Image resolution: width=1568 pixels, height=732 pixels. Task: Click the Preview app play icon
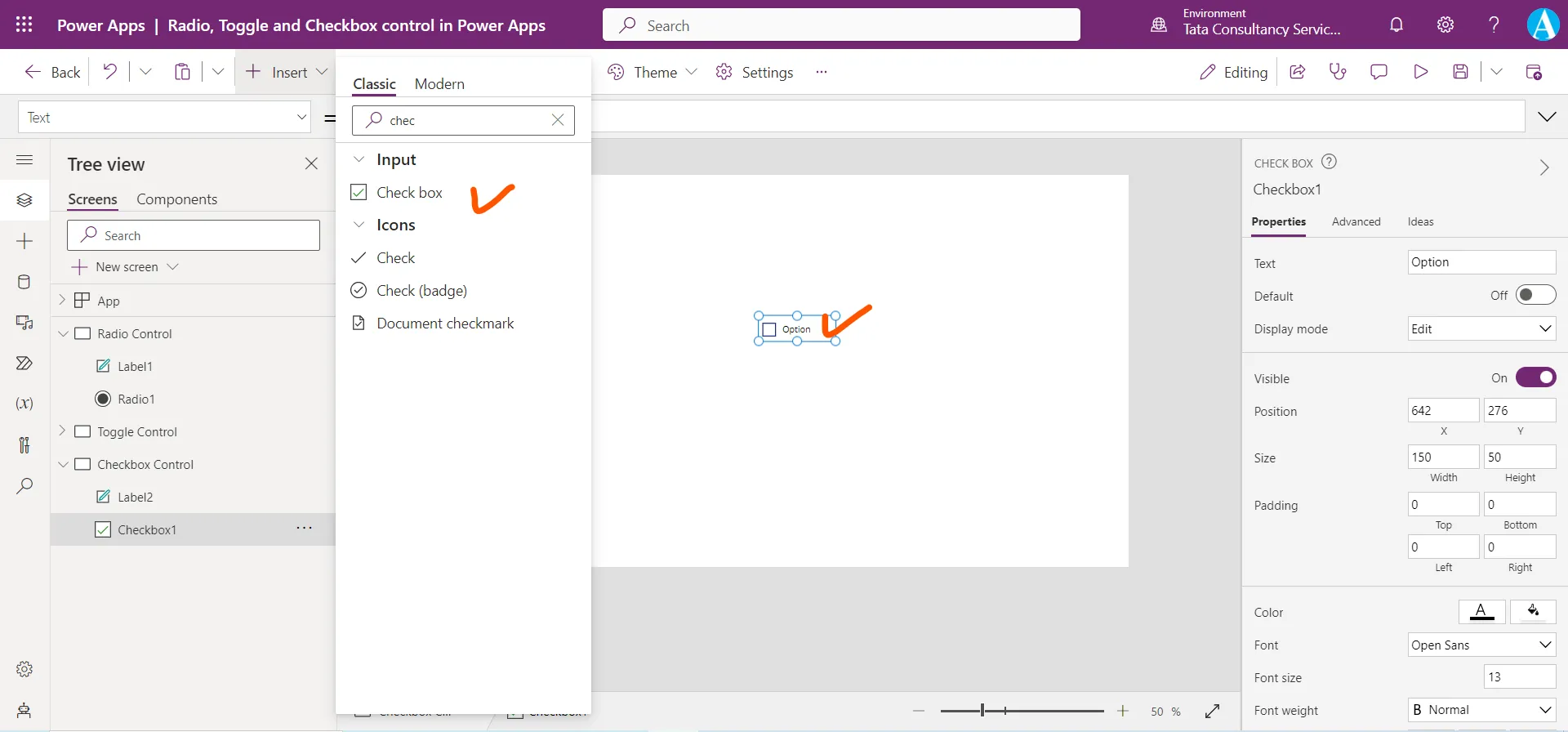point(1420,72)
